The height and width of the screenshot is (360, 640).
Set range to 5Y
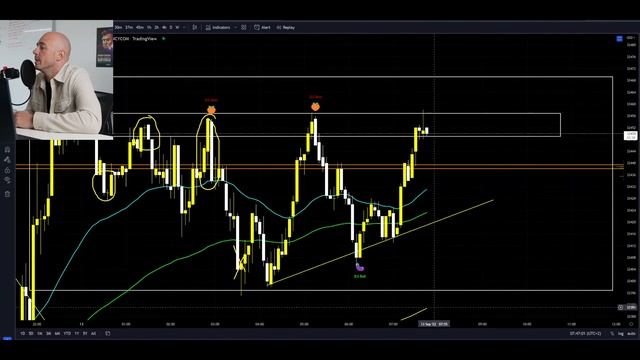(85, 333)
